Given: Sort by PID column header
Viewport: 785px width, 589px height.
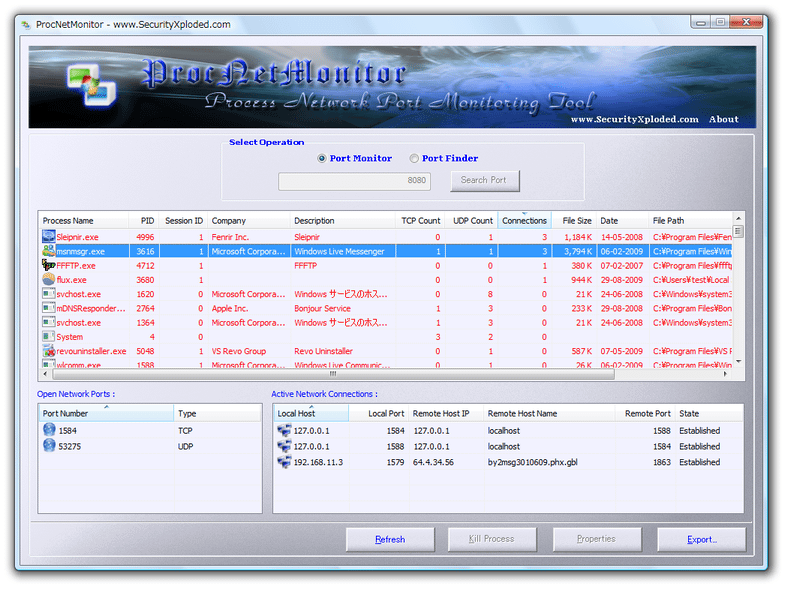Looking at the screenshot, I should pos(144,220).
